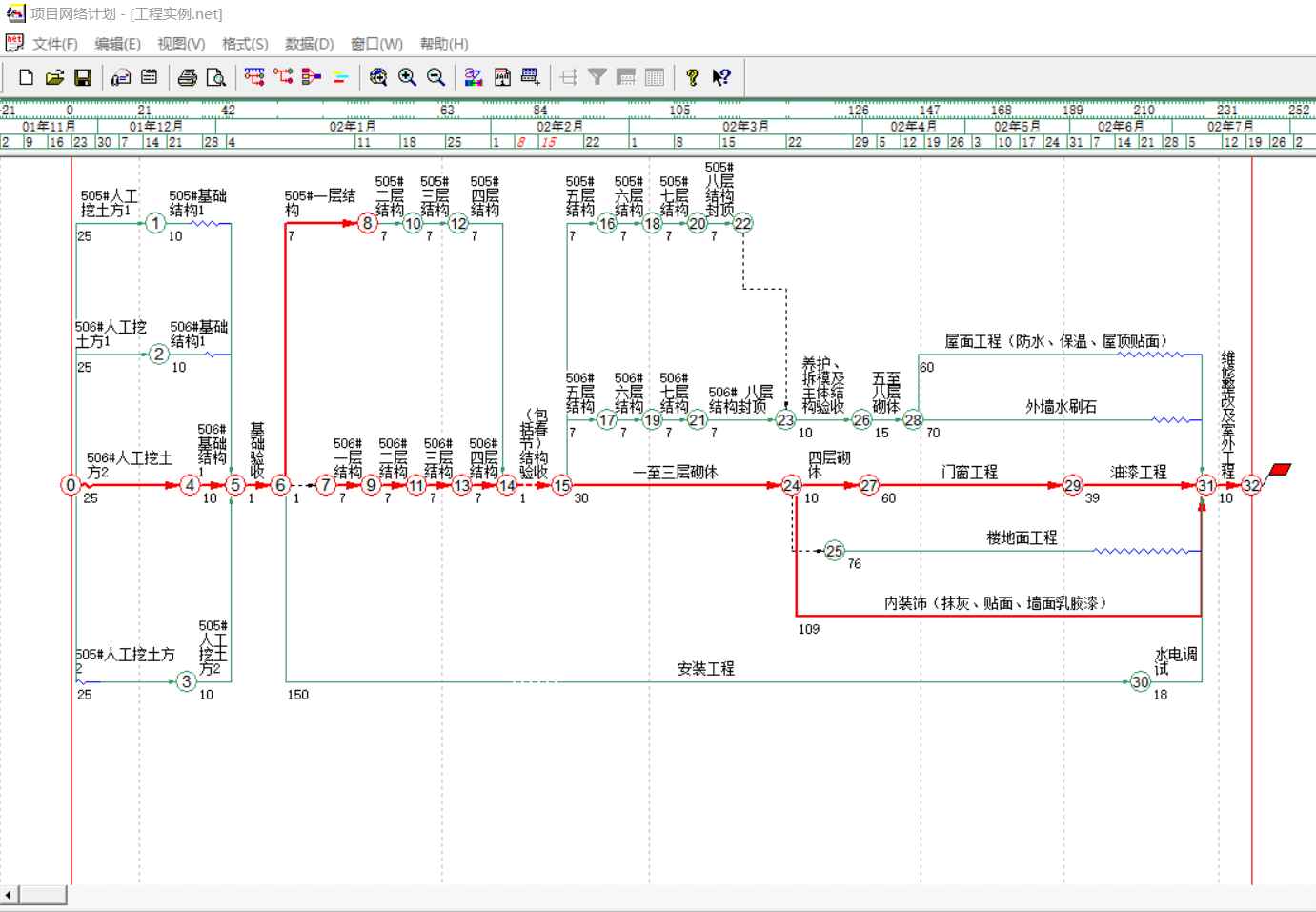Screen dimensions: 1316x912
Task: Open the 文件(F) menu
Action: click(55, 44)
